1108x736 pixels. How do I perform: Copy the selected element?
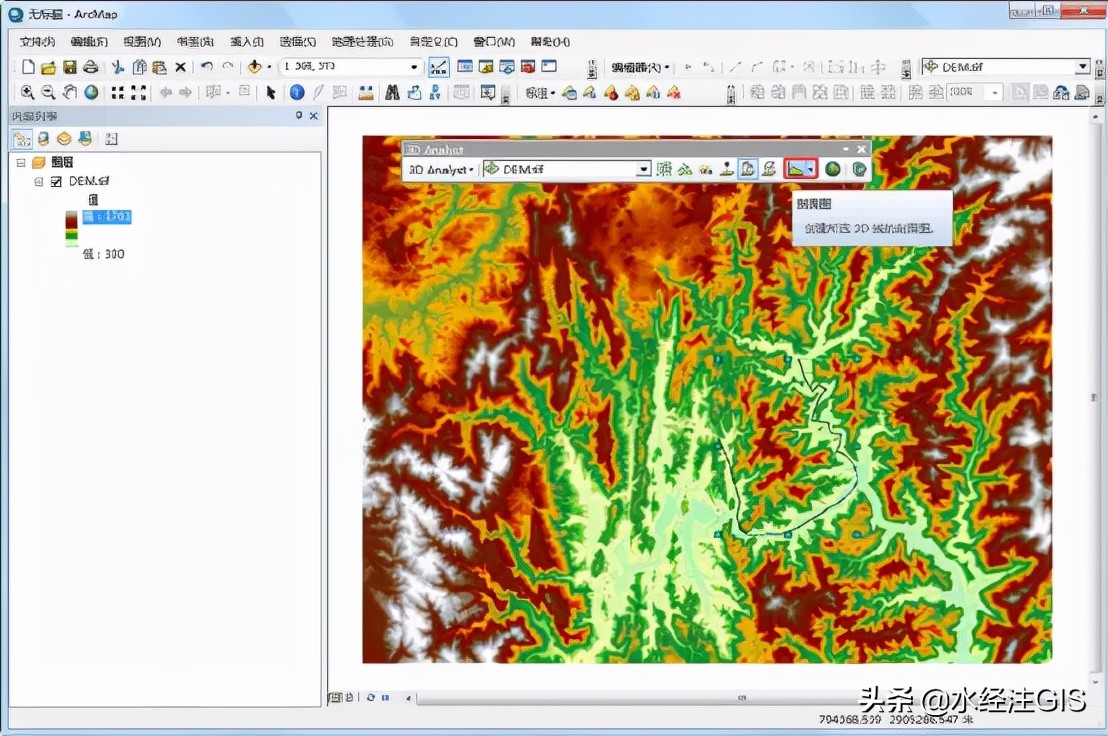pos(139,67)
